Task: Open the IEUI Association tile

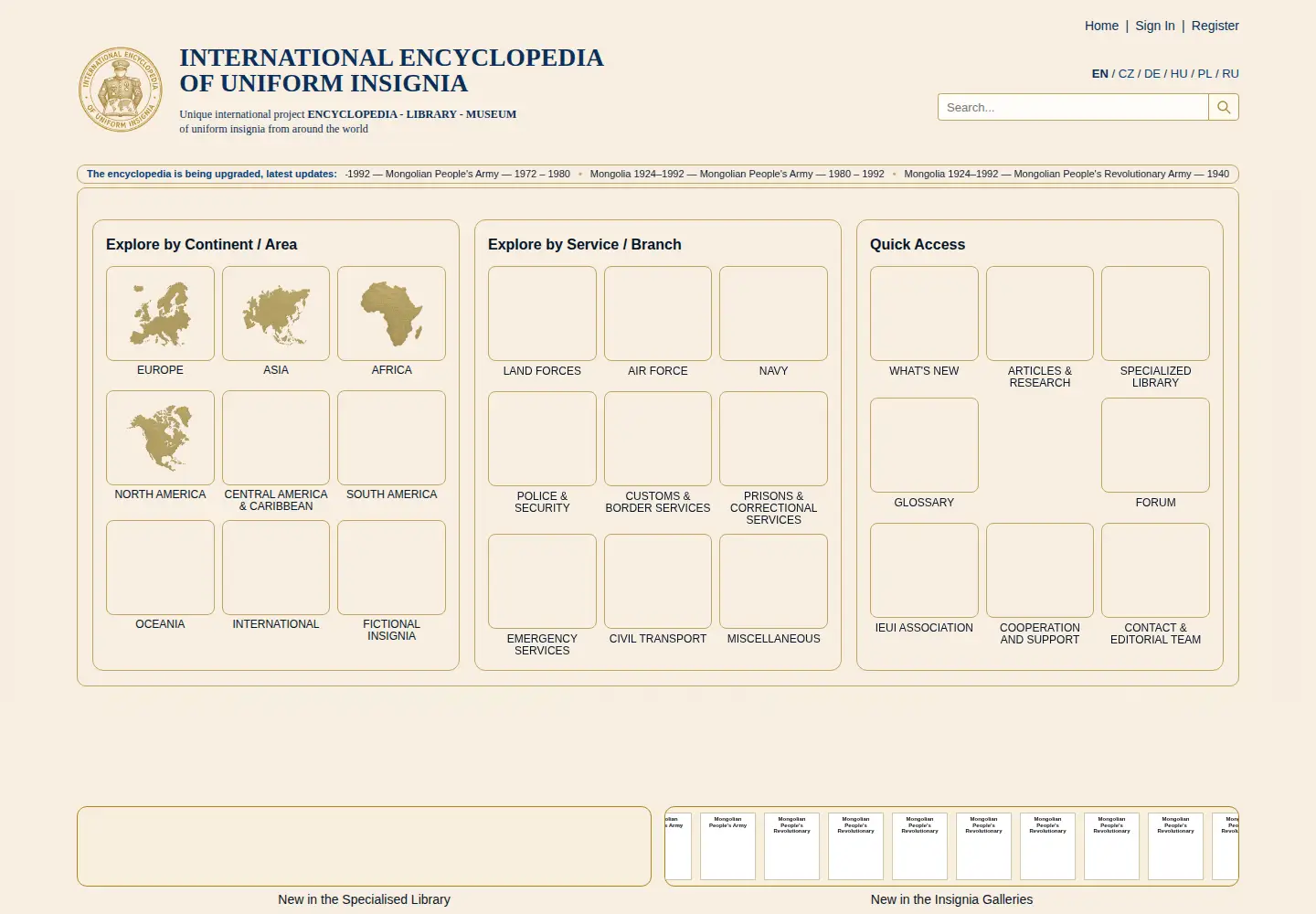Action: [924, 570]
